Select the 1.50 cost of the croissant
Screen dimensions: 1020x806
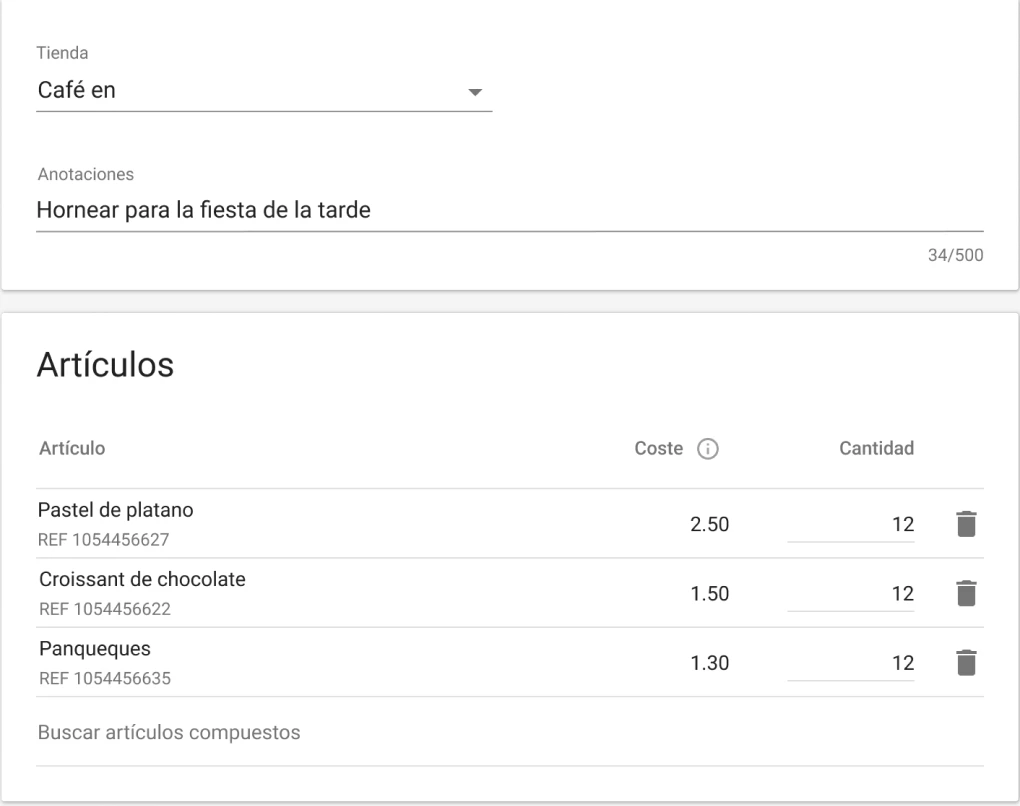pos(710,593)
